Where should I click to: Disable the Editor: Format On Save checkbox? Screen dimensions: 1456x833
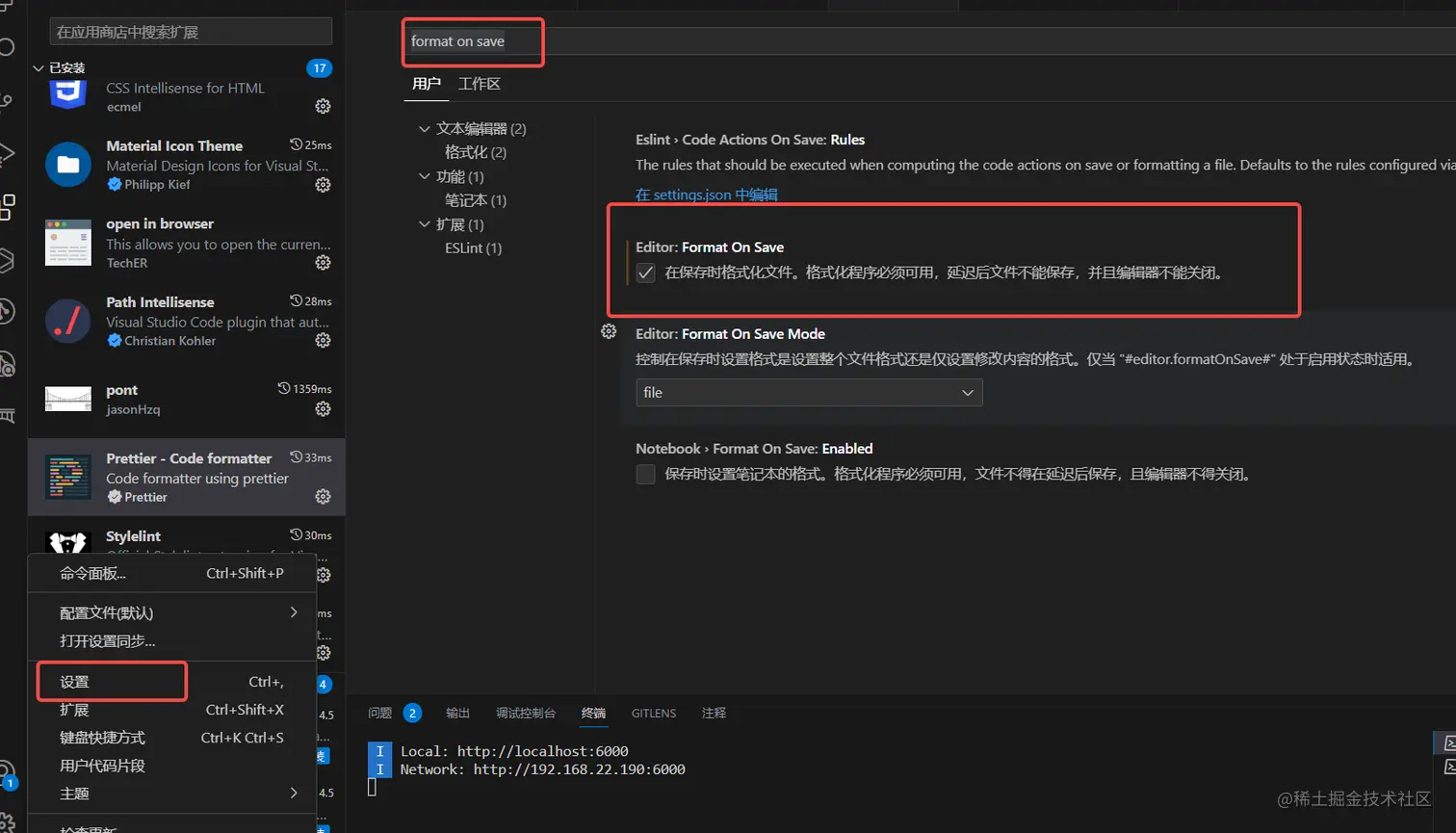[647, 272]
